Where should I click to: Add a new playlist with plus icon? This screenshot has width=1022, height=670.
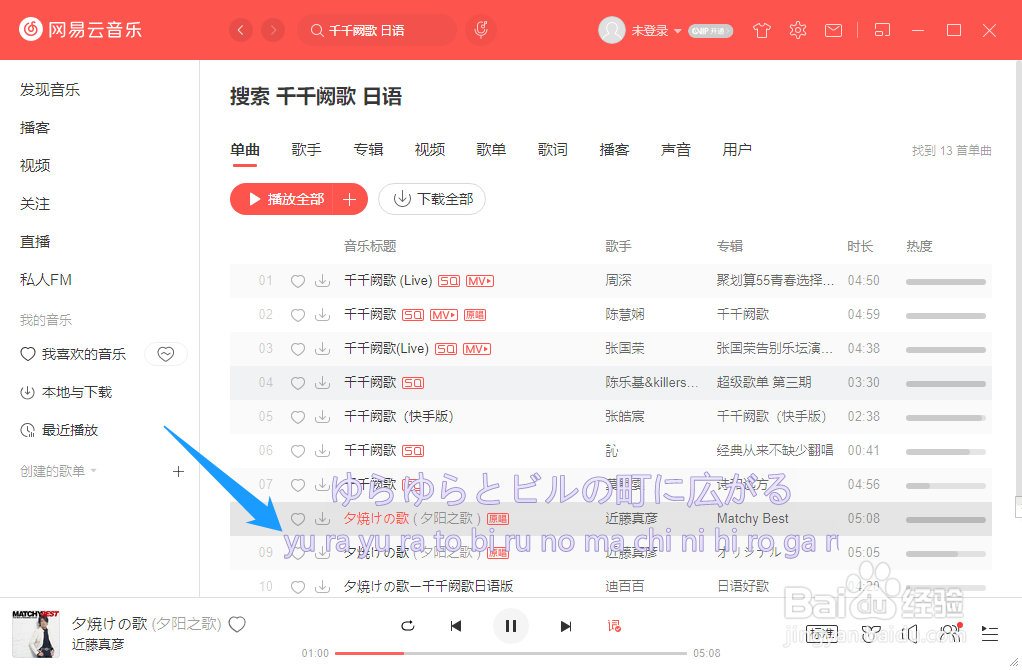(179, 471)
